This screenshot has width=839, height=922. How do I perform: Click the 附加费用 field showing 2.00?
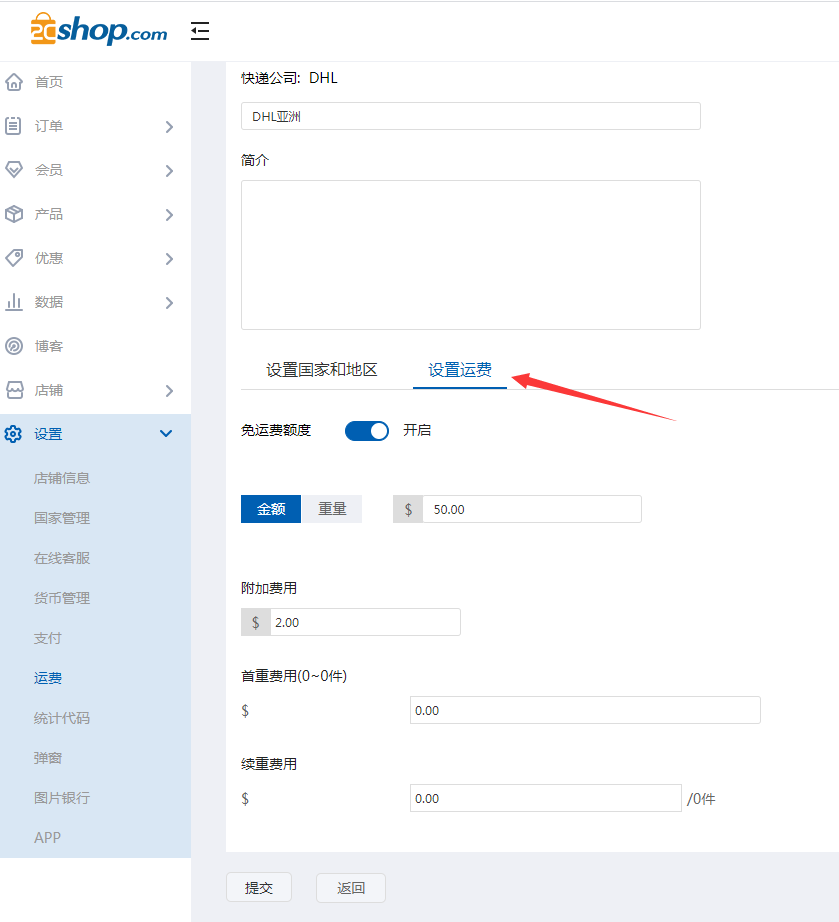point(365,622)
